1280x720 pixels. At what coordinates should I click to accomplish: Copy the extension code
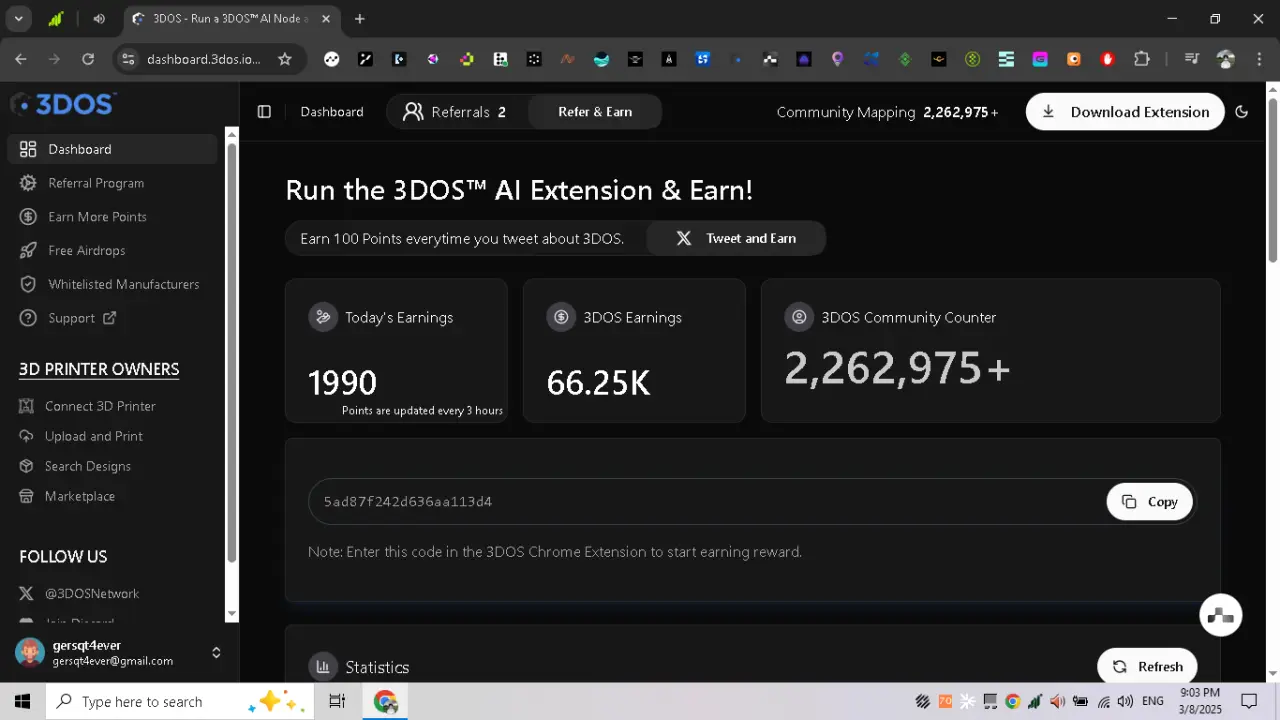tap(1149, 502)
